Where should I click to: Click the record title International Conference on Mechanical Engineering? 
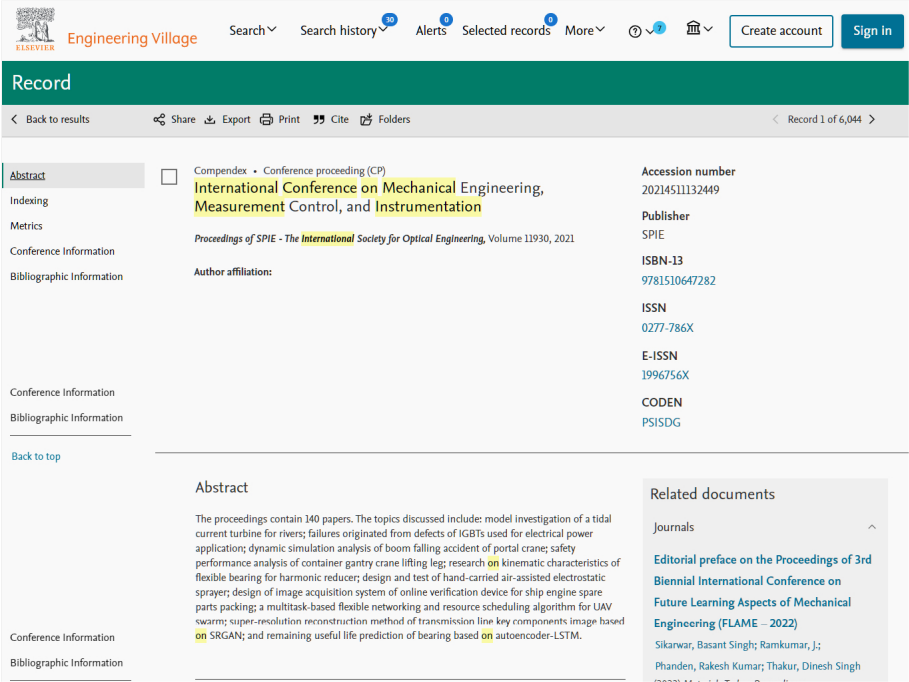pos(369,197)
